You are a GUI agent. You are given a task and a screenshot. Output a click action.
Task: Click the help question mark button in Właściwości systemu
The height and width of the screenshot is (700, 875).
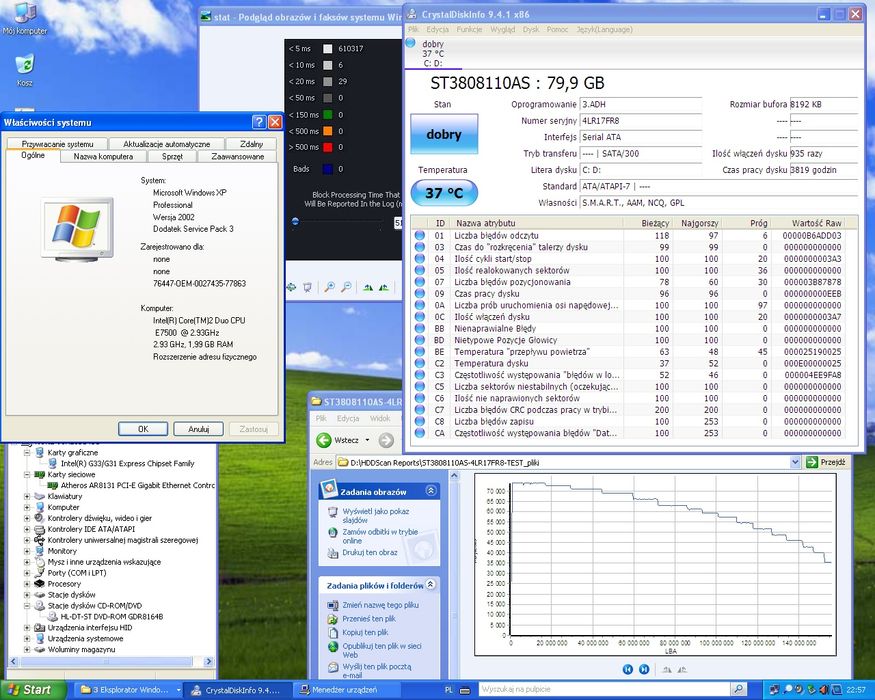tap(259, 122)
